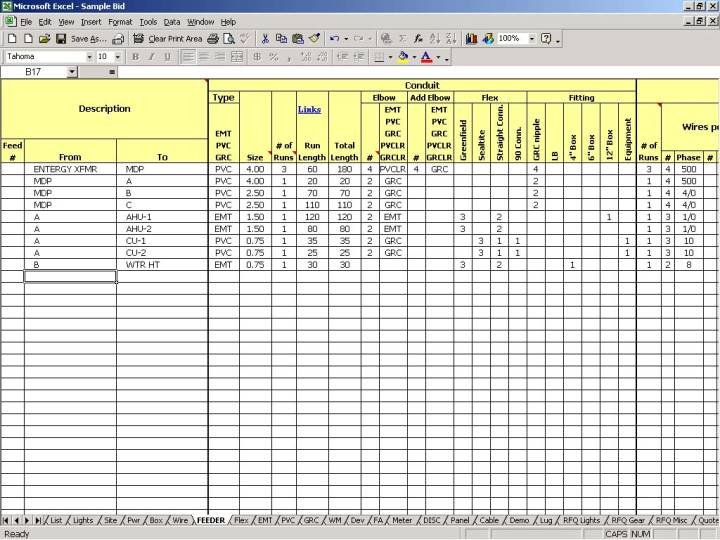The image size is (720, 540).
Task: Open the Format menu
Action: click(120, 21)
